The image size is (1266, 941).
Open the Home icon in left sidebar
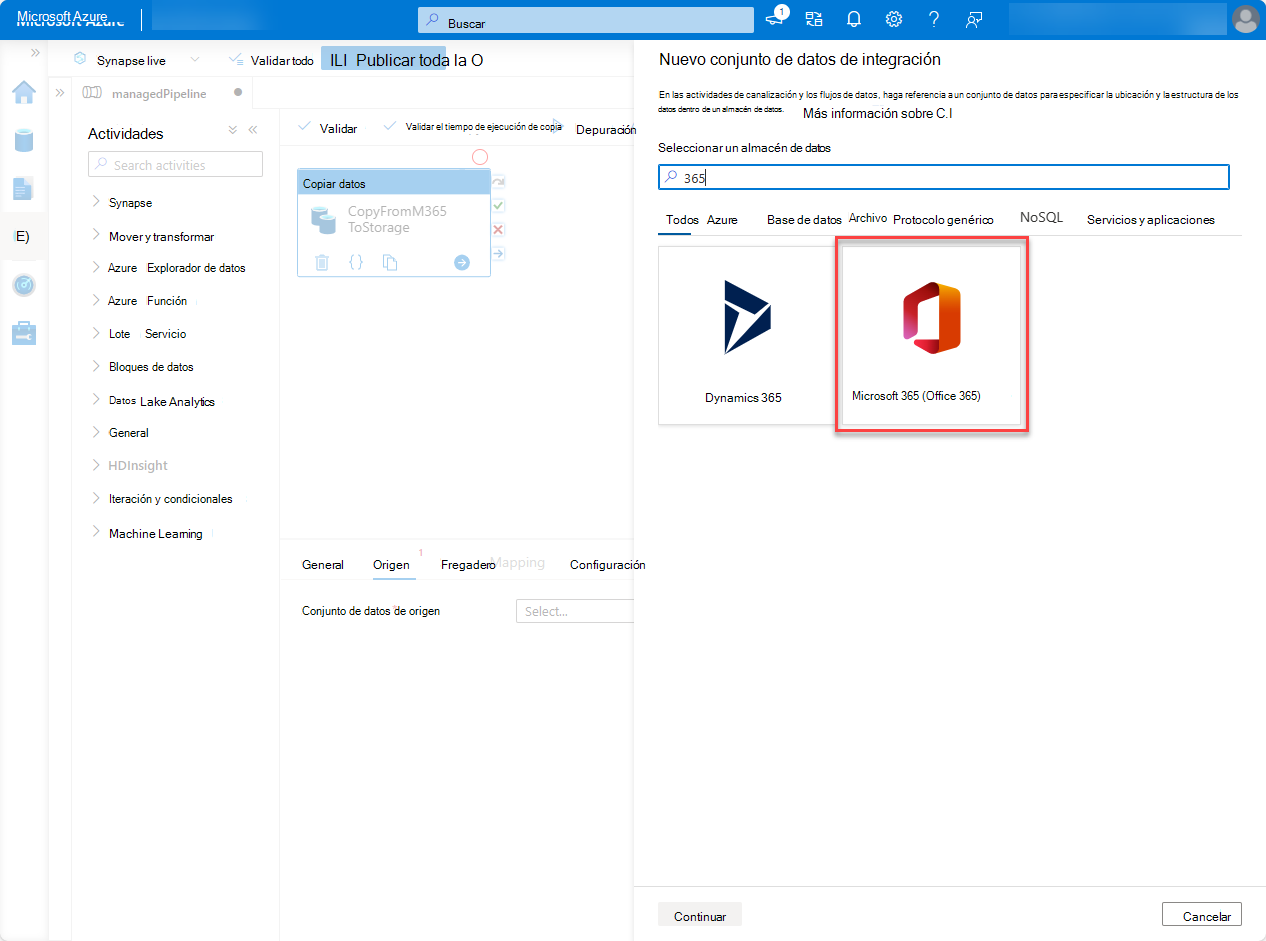click(23, 92)
